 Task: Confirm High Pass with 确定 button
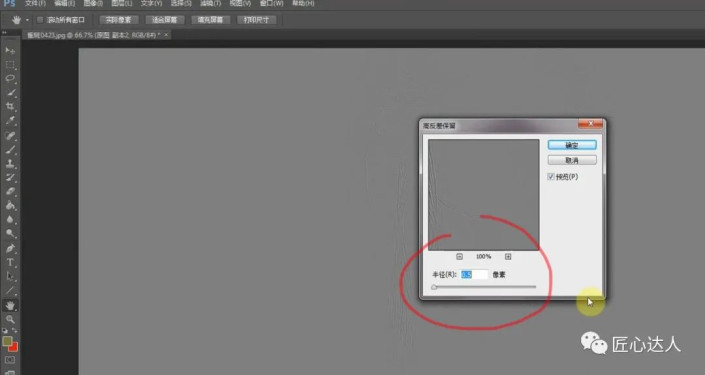coord(572,145)
